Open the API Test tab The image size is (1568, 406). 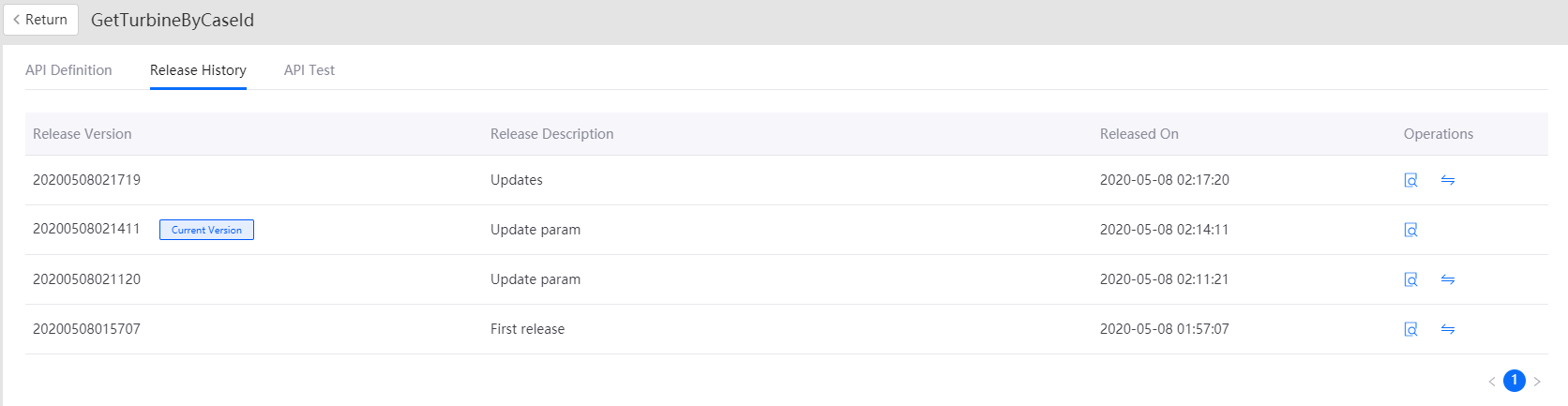pyautogui.click(x=309, y=70)
